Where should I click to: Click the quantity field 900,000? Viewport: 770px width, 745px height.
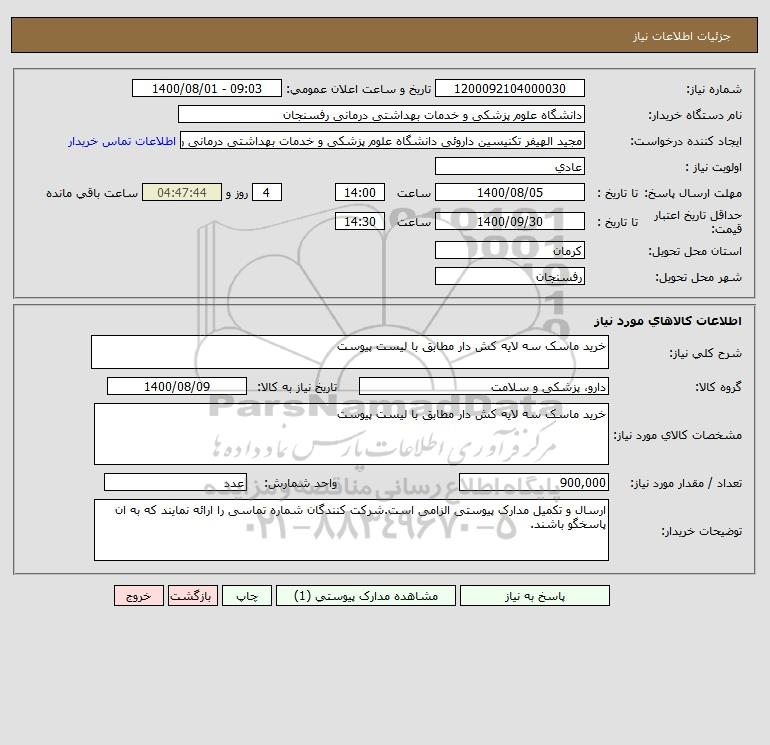pos(534,482)
